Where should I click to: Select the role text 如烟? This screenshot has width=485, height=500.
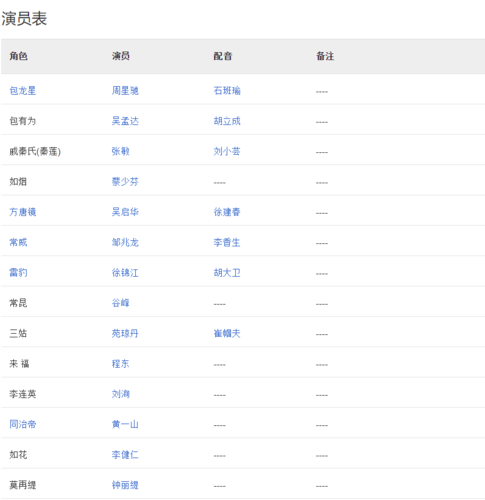pos(18,182)
